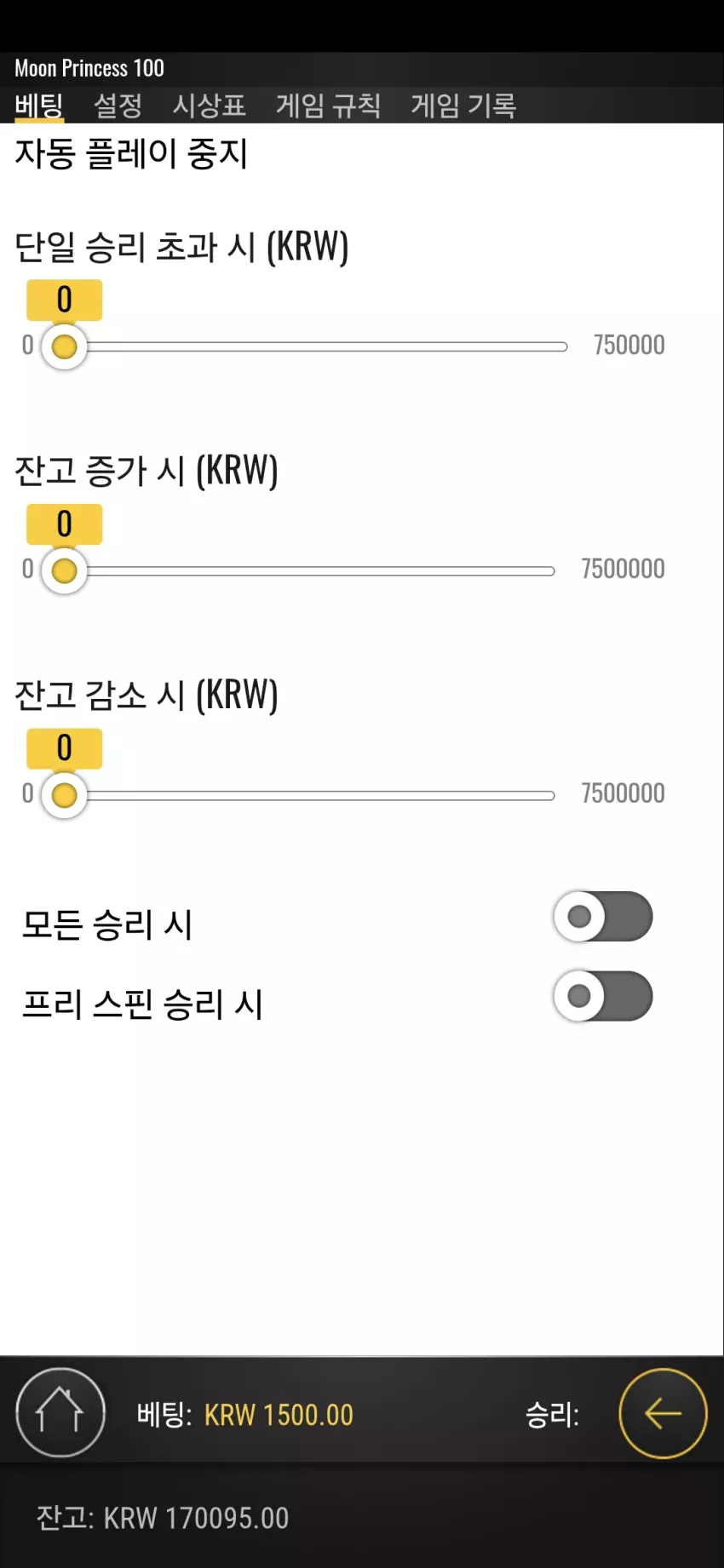Screen dimensions: 724x1568
Task: Enable the 프리 스핀 승리 시 switch
Action: (x=603, y=996)
